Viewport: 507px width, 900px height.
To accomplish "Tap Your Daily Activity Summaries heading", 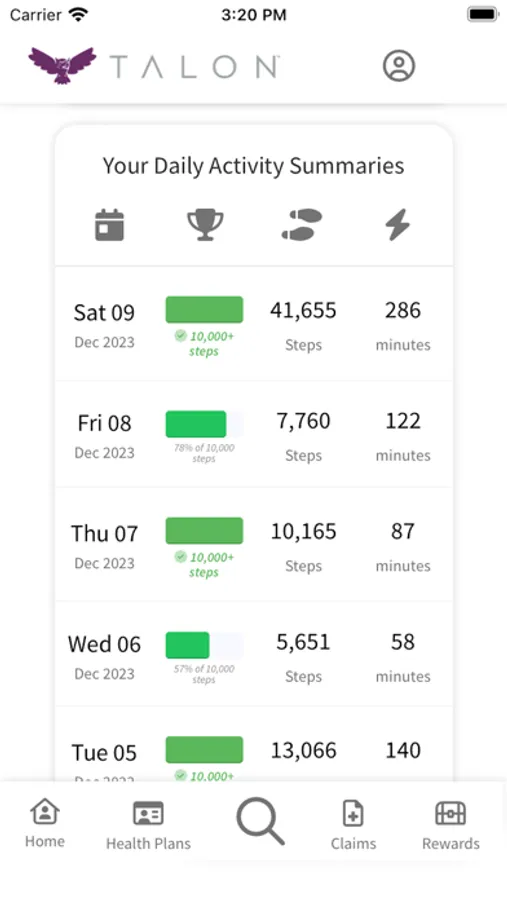I will point(253,166).
